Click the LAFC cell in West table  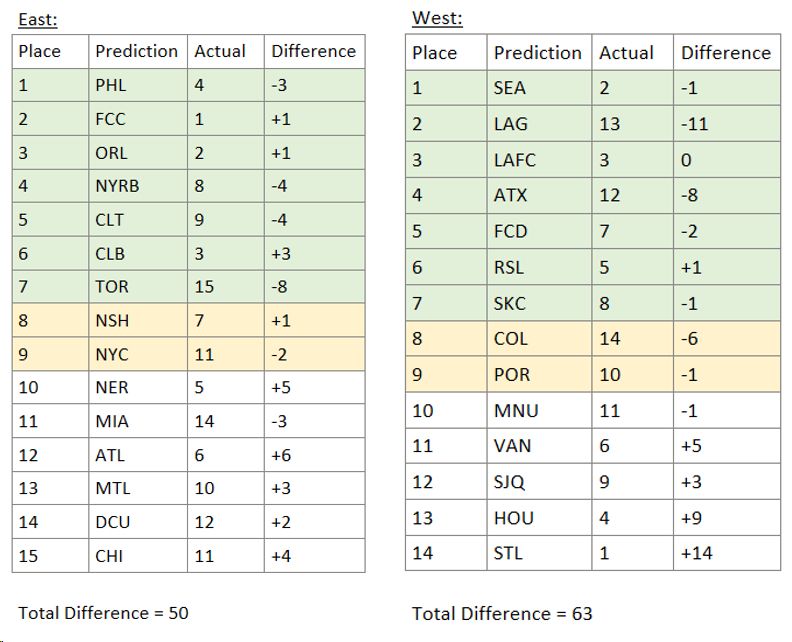click(514, 160)
